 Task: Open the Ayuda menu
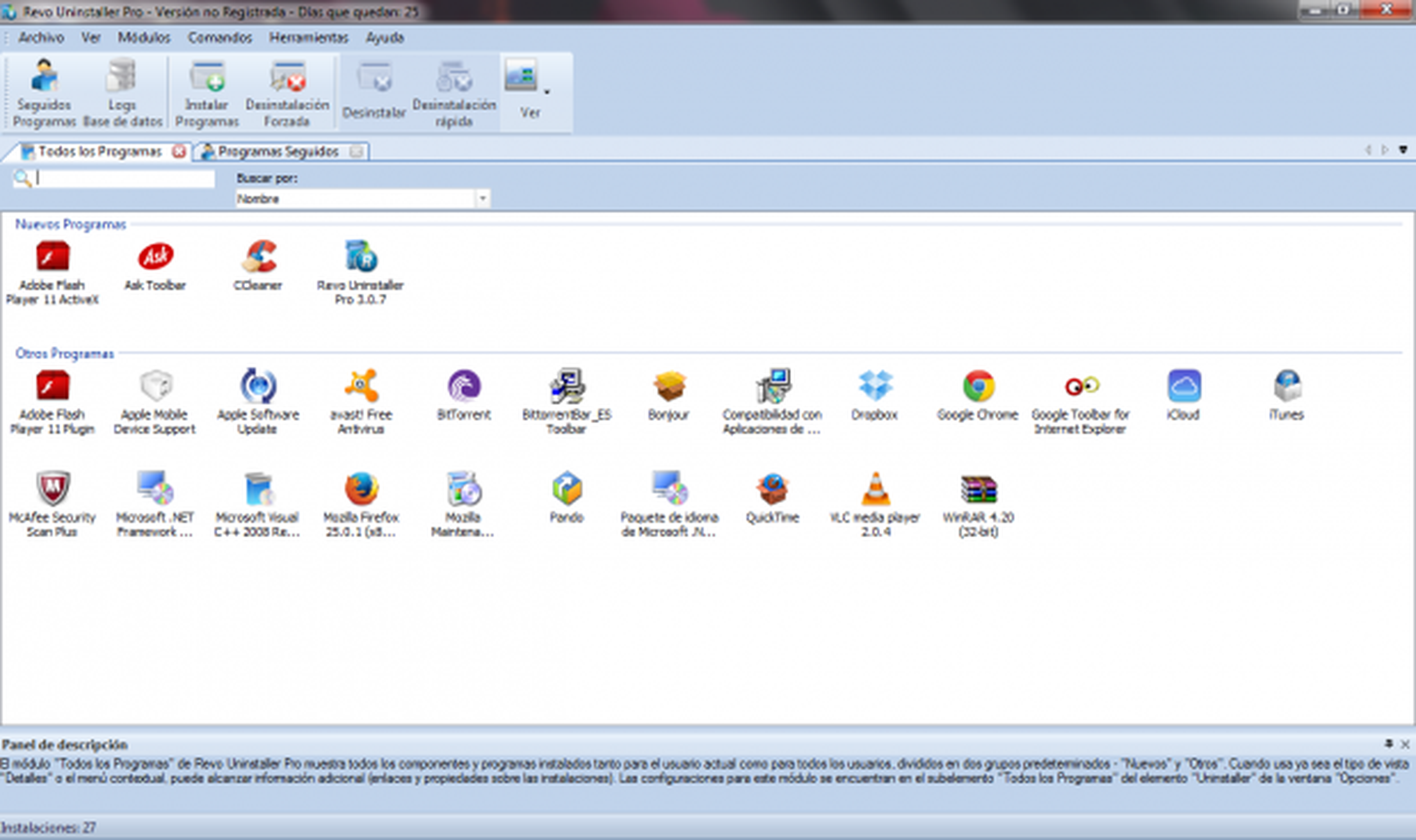(x=385, y=38)
